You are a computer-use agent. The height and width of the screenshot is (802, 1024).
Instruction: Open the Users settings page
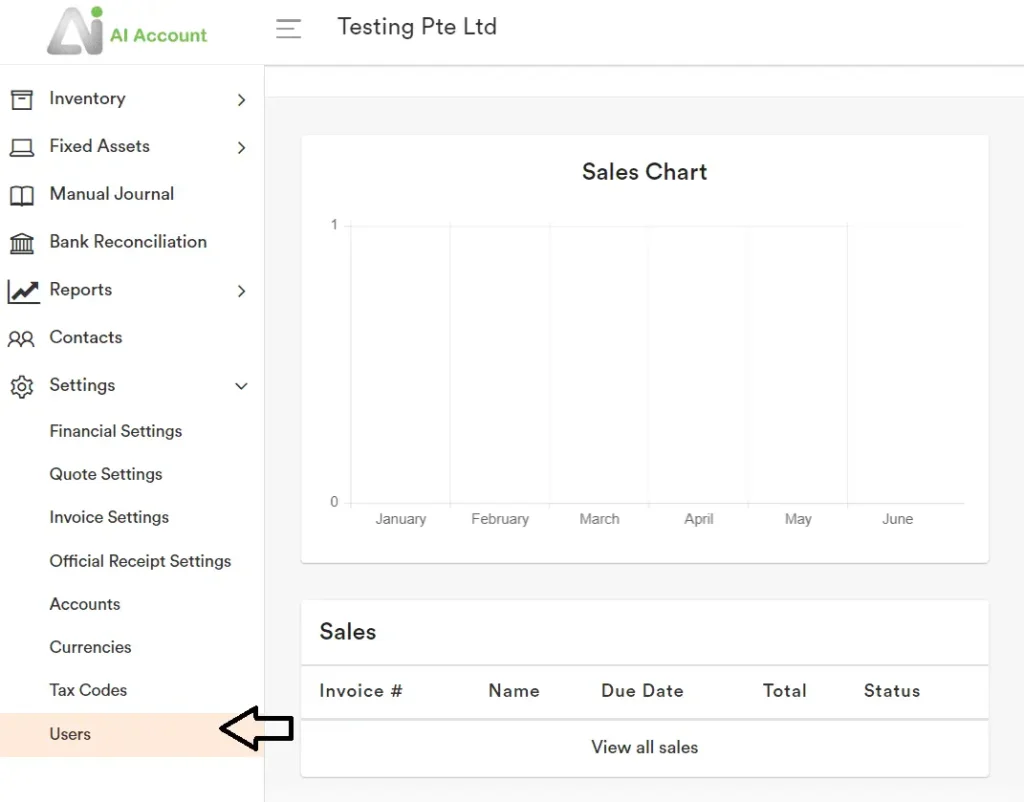coord(69,734)
